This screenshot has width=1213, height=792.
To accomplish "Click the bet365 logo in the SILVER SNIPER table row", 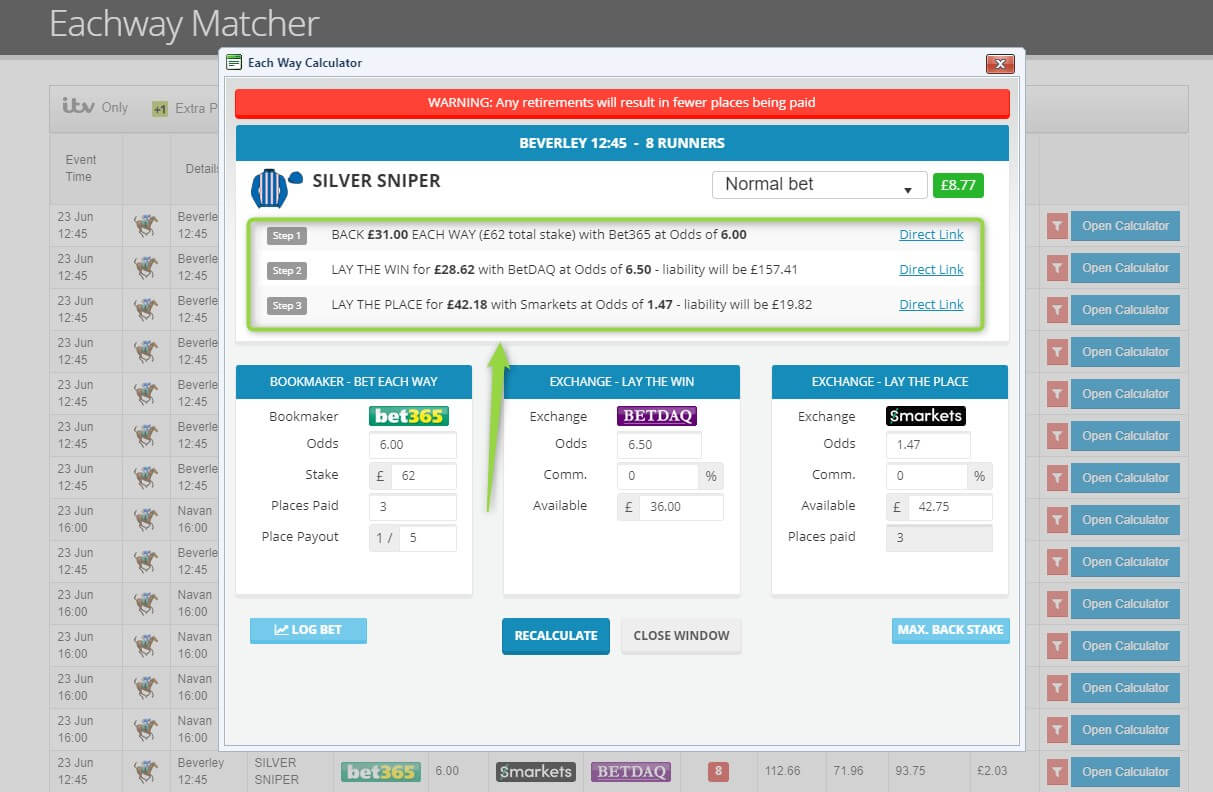I will click(x=381, y=772).
